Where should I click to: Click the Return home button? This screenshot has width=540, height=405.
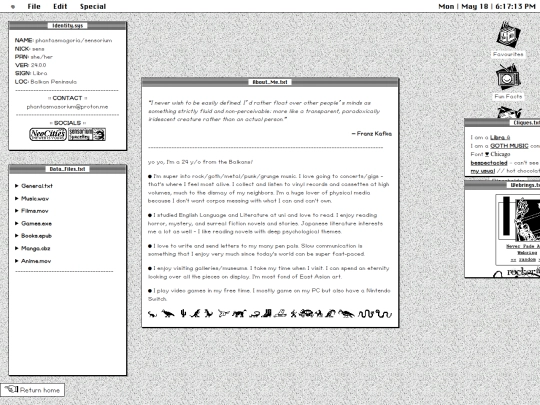[x=32, y=390]
